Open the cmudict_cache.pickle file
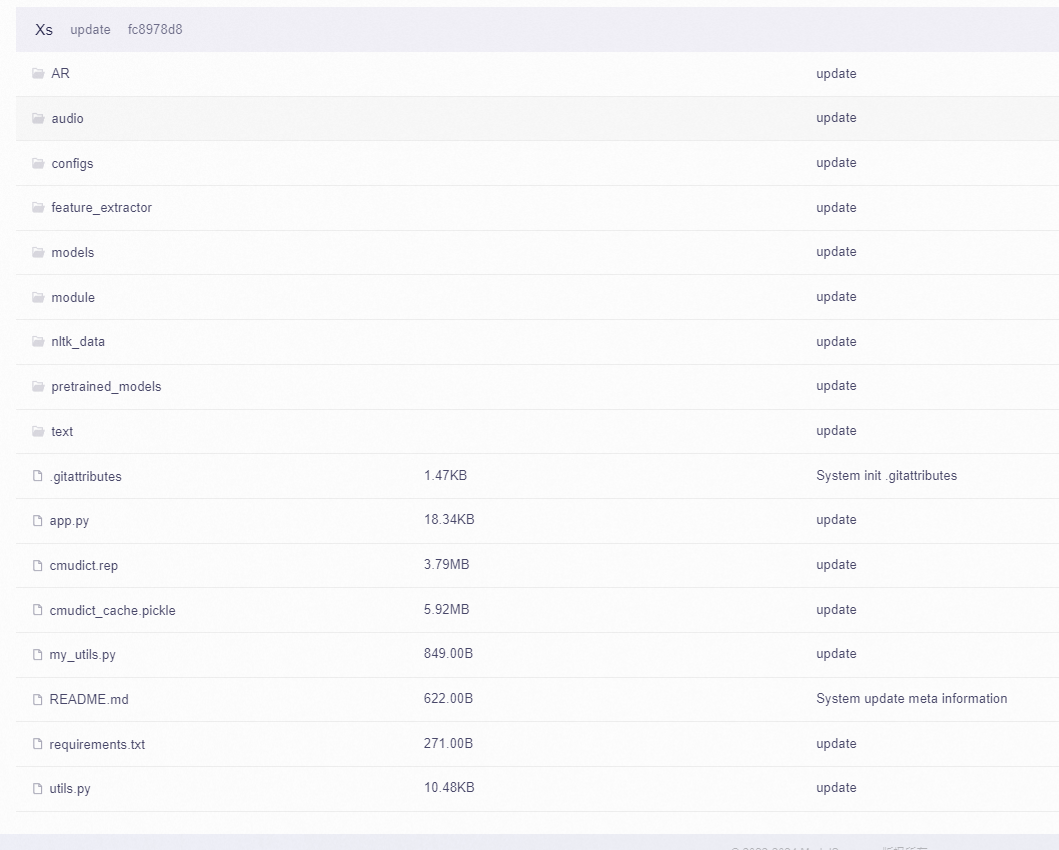This screenshot has height=850, width=1059. [112, 610]
